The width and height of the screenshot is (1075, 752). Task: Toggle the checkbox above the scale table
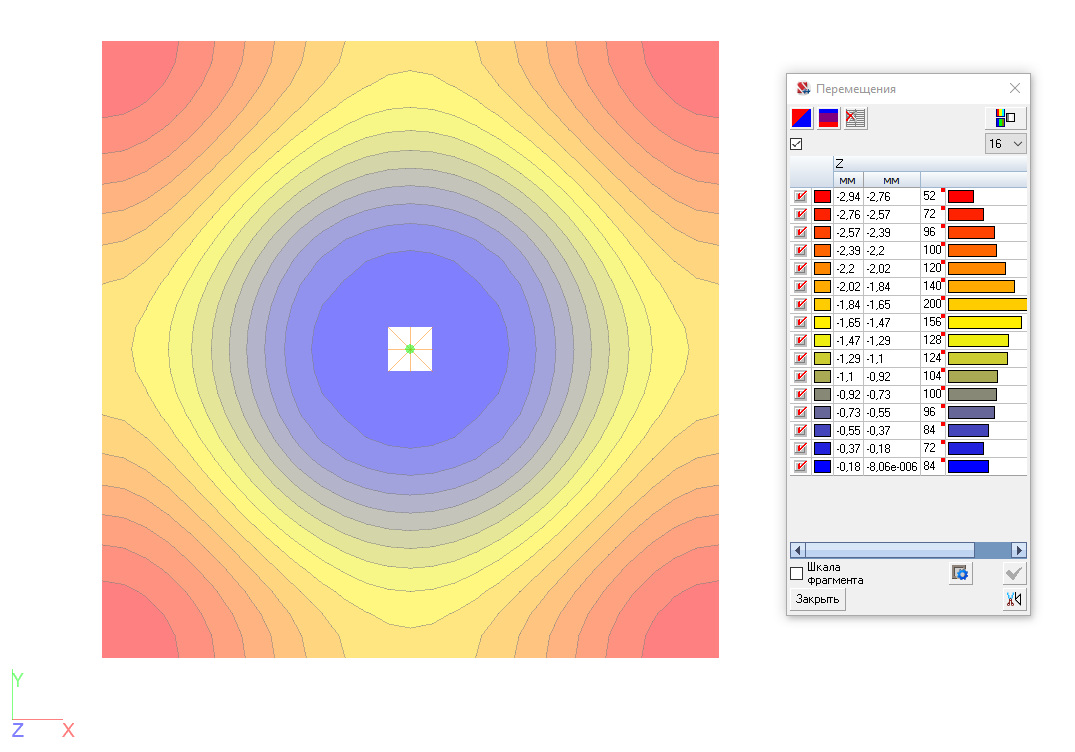(796, 144)
